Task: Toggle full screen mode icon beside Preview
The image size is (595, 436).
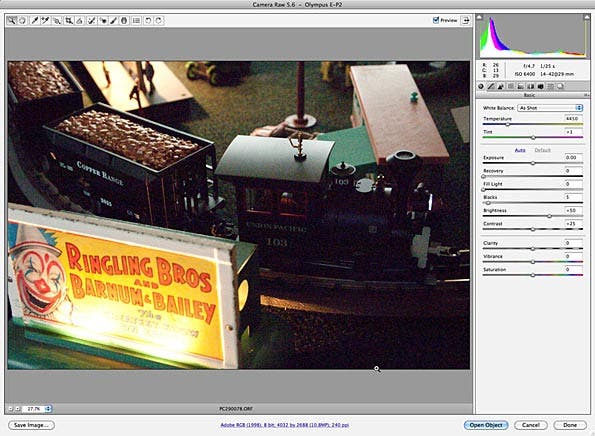Action: point(466,20)
